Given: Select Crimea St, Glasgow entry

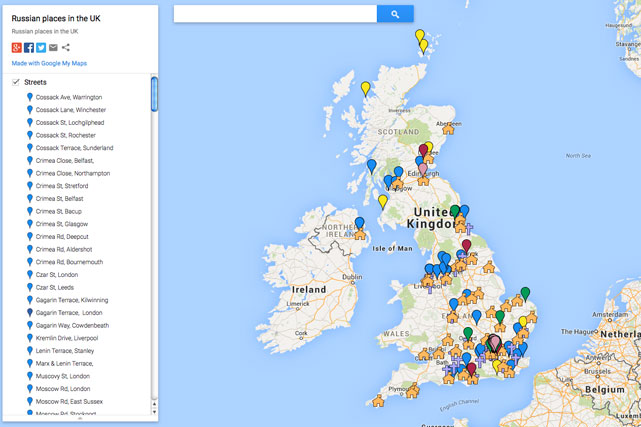Looking at the screenshot, I should [x=62, y=224].
